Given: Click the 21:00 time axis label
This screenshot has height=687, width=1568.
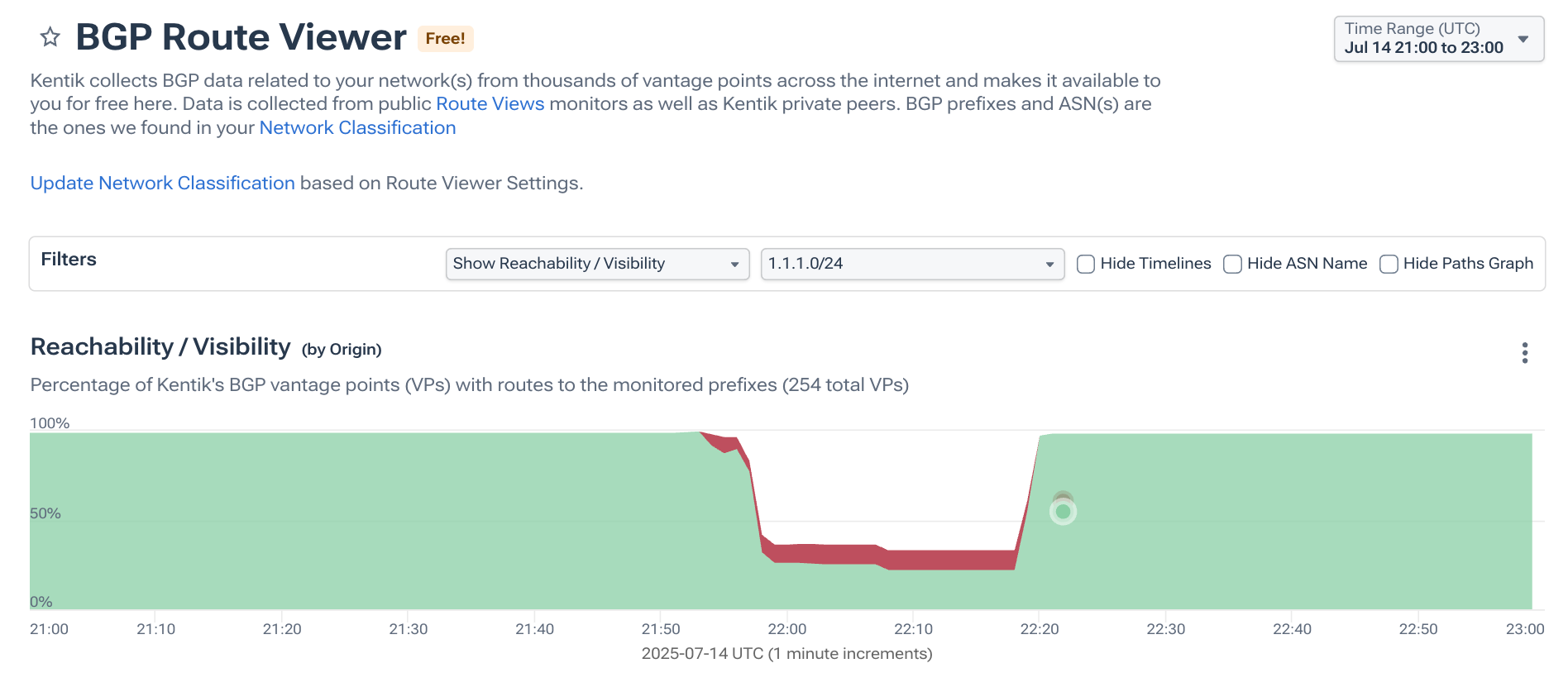Looking at the screenshot, I should click(50, 629).
